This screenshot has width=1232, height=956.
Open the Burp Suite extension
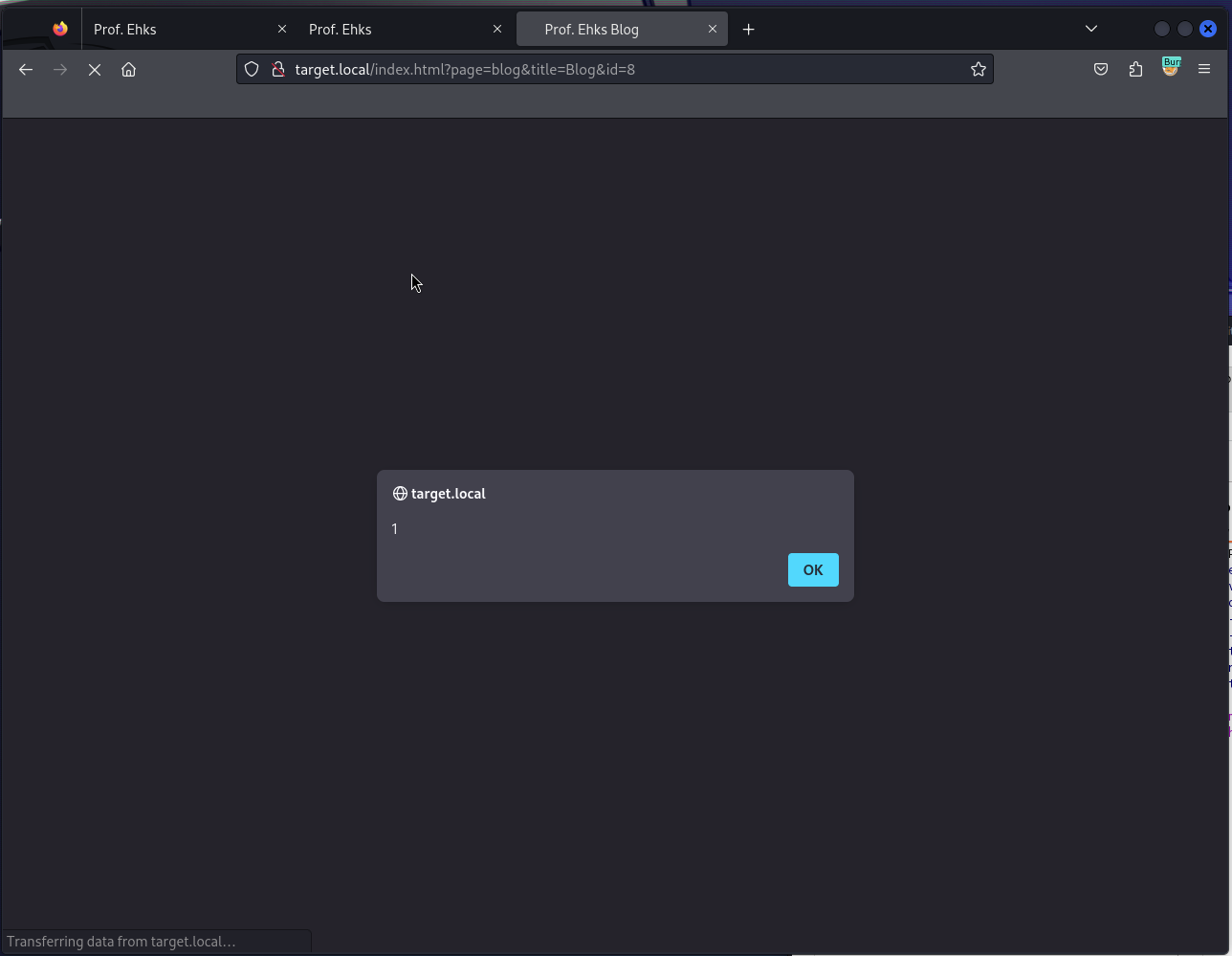[x=1171, y=67]
